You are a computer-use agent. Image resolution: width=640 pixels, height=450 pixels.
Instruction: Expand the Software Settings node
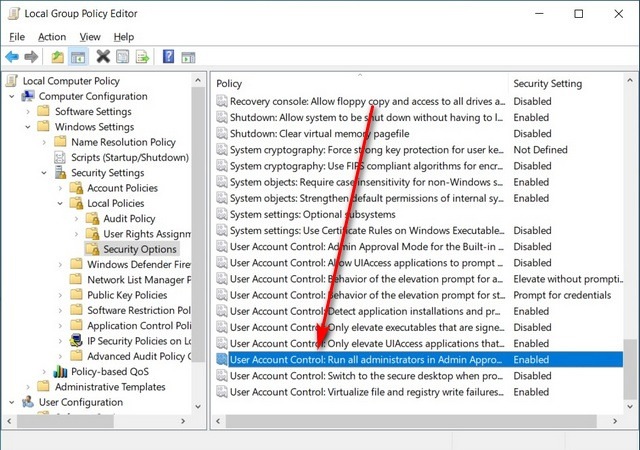[x=28, y=111]
